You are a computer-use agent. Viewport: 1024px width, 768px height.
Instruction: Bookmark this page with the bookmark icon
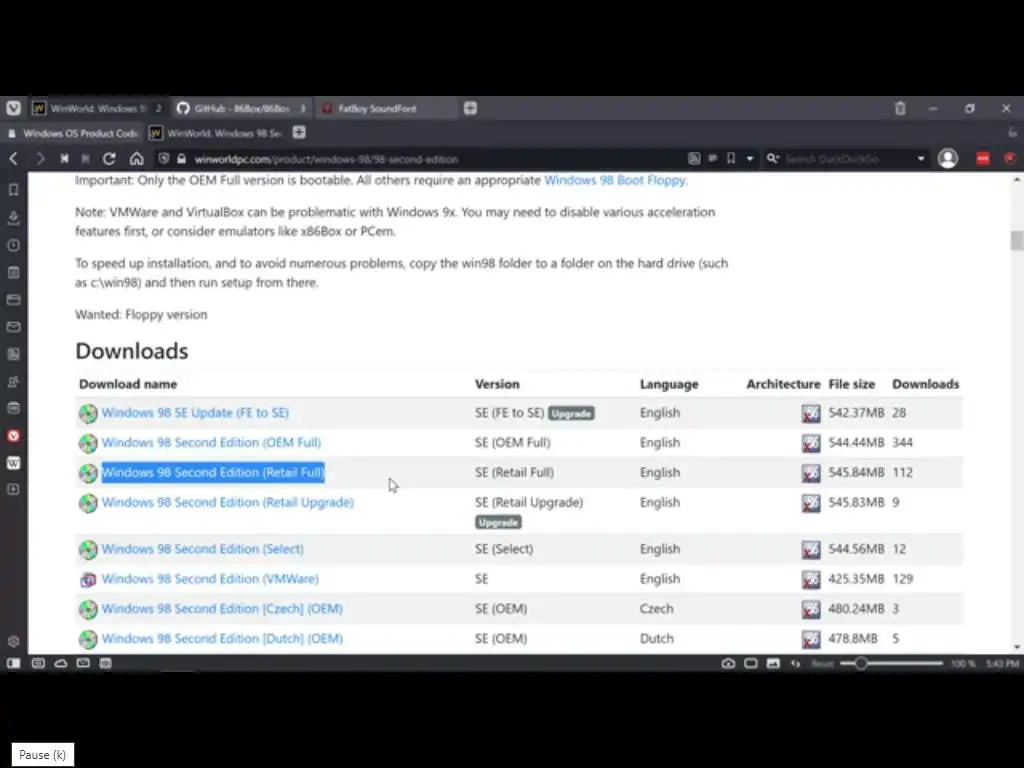(731, 159)
